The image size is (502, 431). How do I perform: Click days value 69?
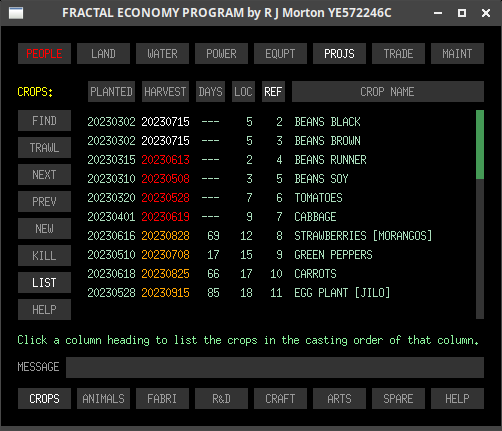(213, 236)
